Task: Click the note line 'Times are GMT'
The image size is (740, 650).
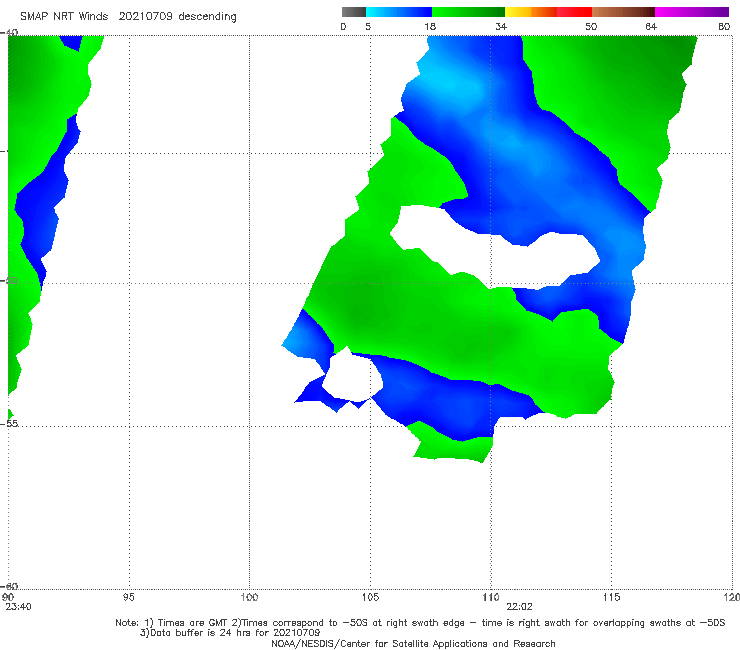Action: (x=193, y=623)
